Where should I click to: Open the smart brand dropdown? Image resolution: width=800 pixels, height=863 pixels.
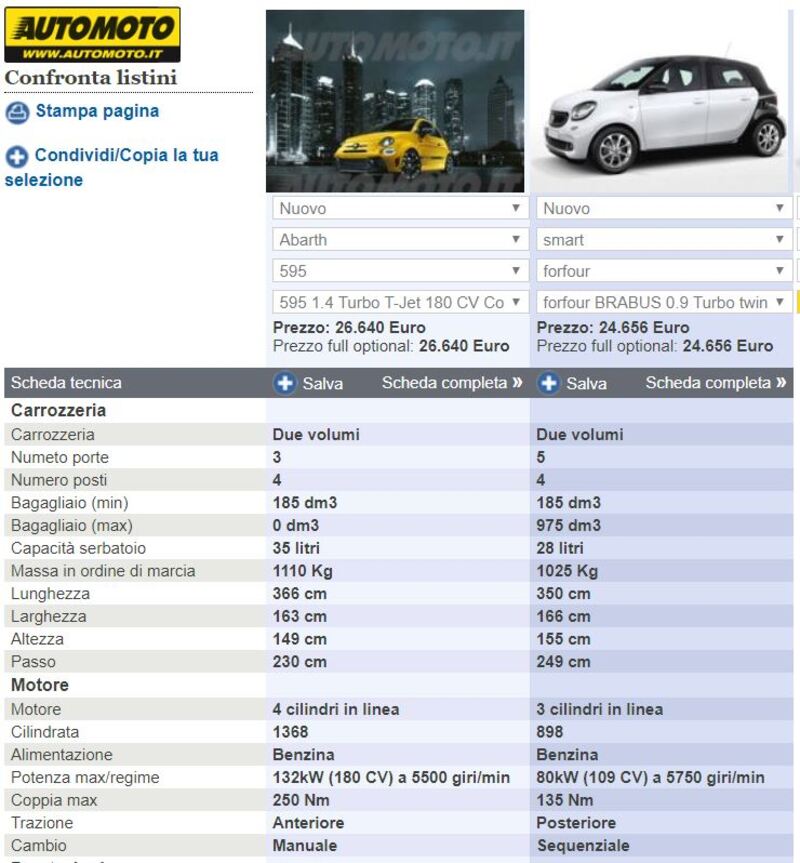(664, 240)
